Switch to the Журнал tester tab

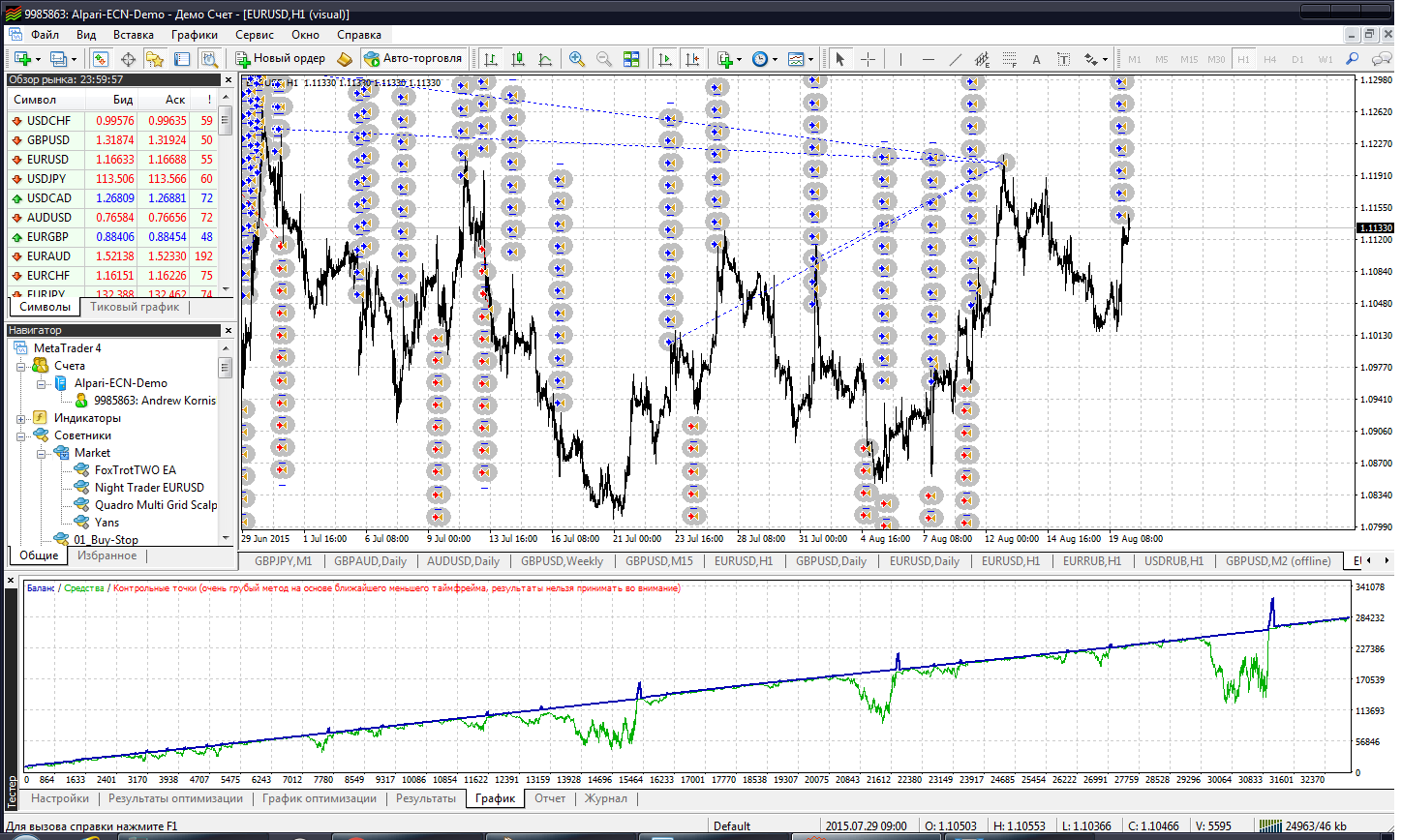click(x=605, y=798)
